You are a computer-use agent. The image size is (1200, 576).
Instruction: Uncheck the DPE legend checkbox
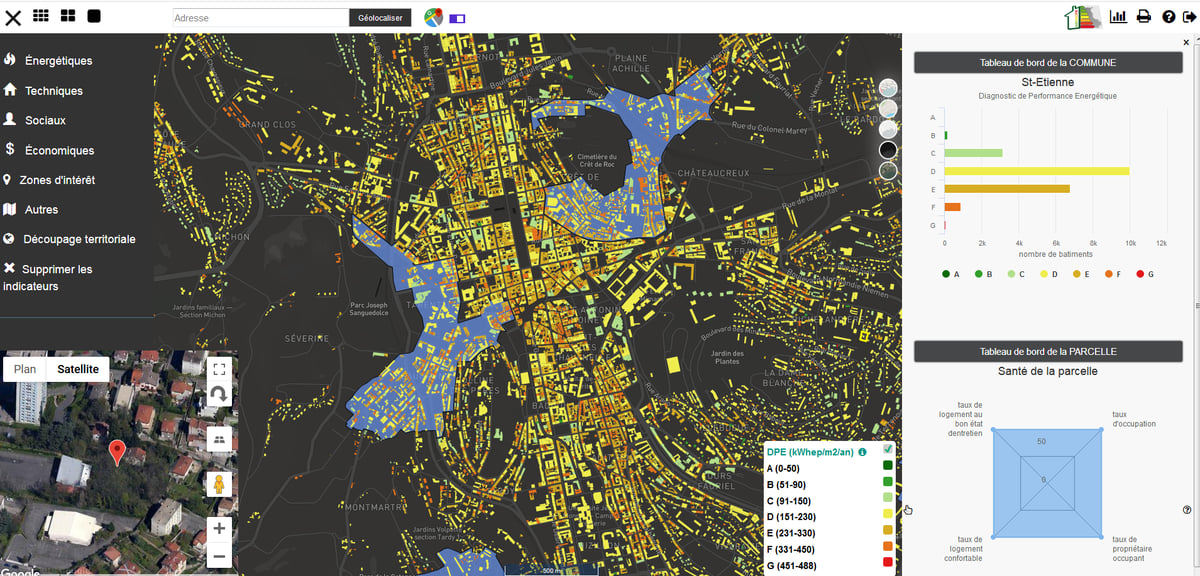point(887,449)
